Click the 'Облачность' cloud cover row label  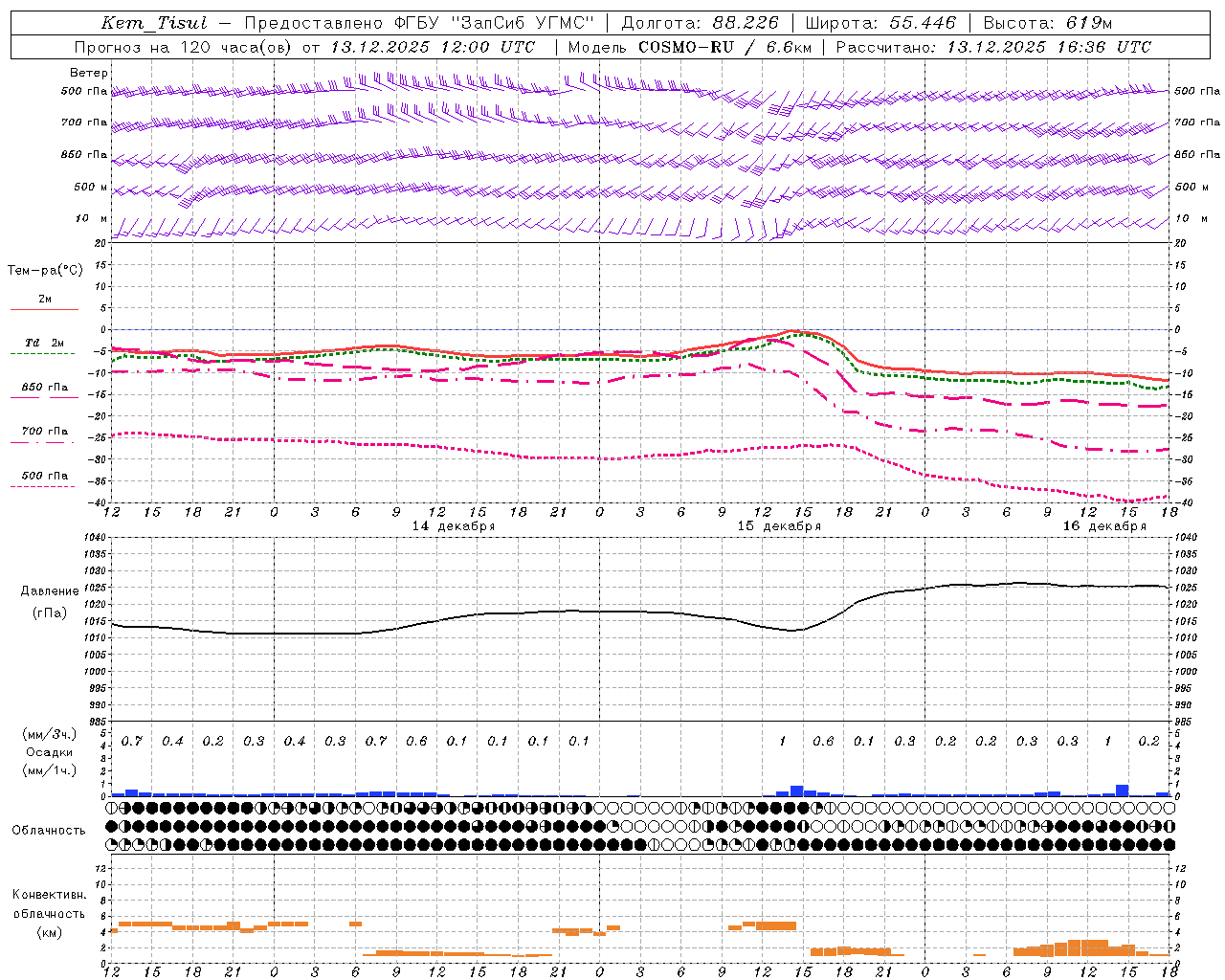[49, 831]
